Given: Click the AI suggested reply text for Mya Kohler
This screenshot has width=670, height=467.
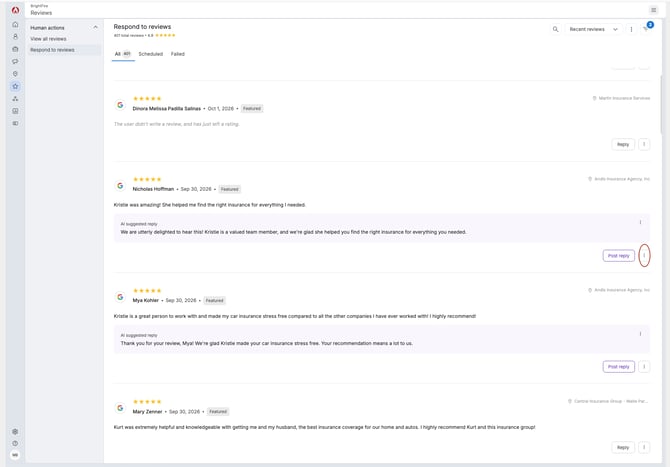Looking at the screenshot, I should pos(267,343).
